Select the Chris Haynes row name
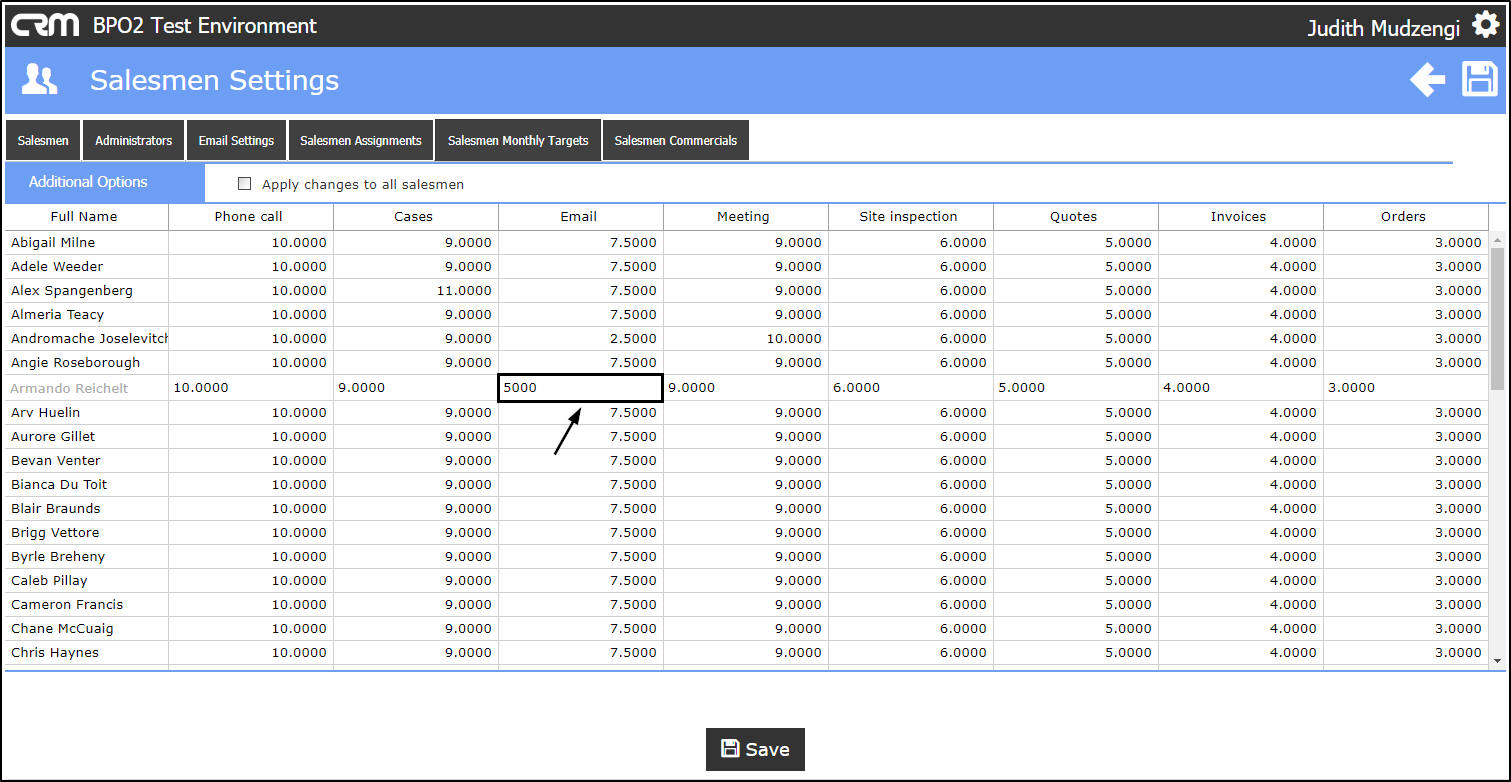 [x=55, y=653]
